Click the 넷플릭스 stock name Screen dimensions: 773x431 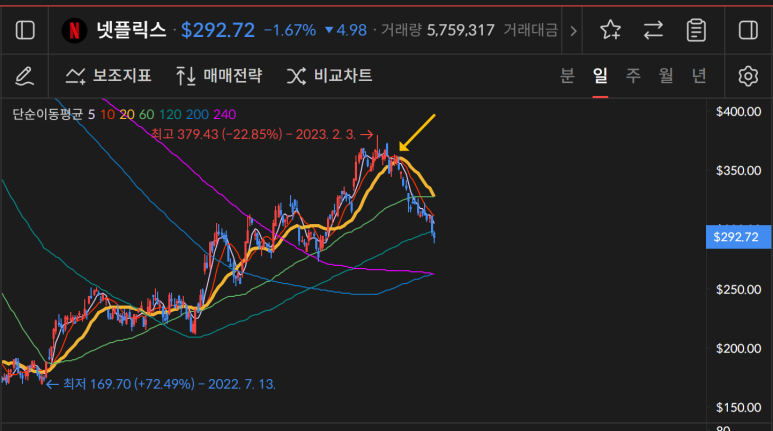(131, 30)
